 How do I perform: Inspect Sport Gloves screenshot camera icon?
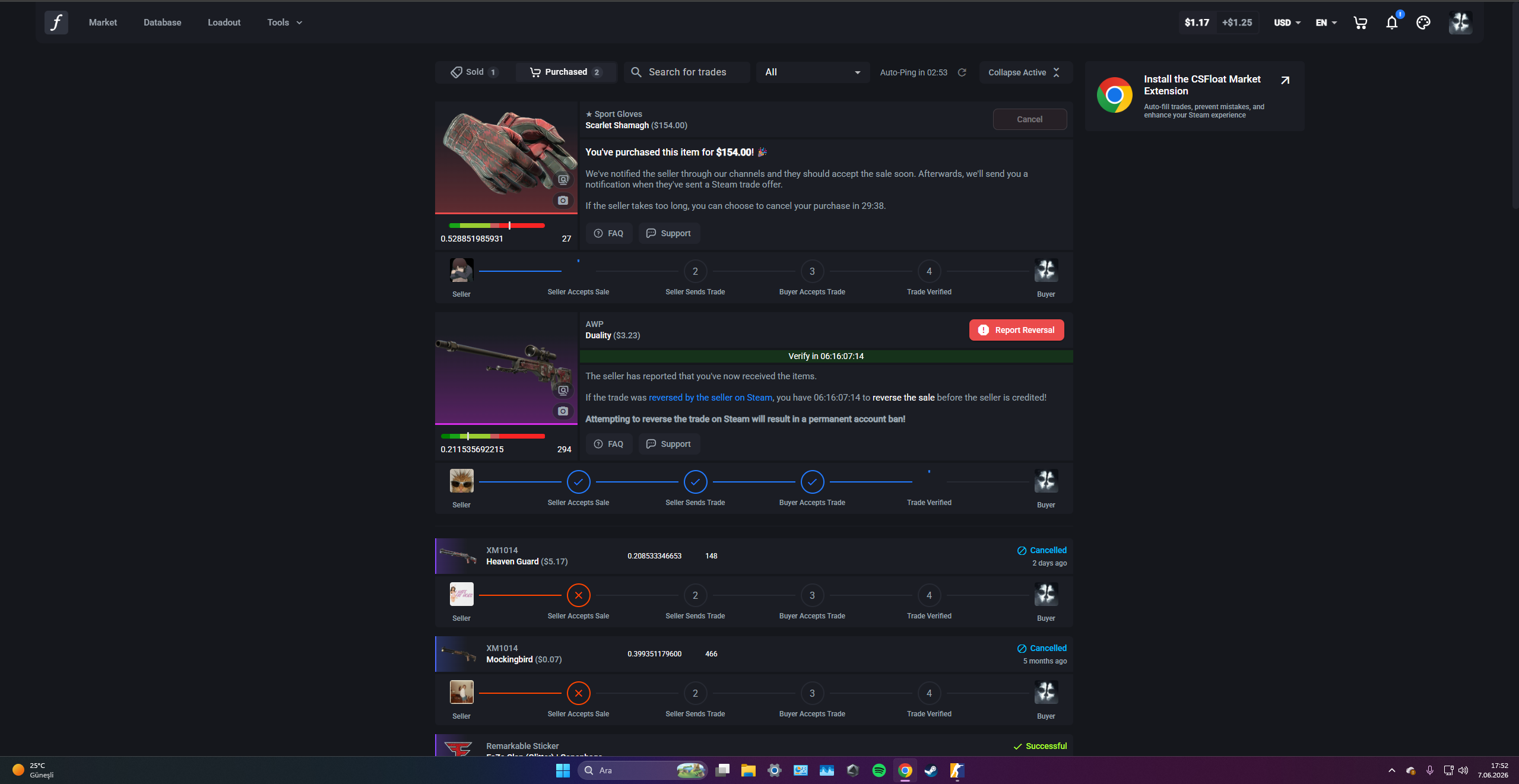click(563, 201)
